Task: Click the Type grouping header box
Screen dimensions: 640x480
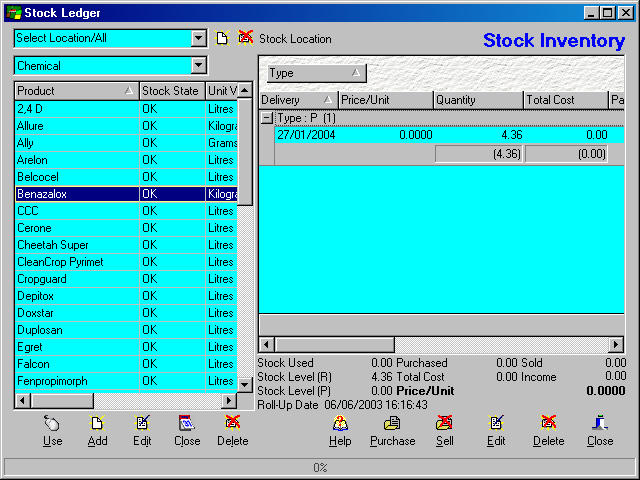Action: [x=317, y=73]
